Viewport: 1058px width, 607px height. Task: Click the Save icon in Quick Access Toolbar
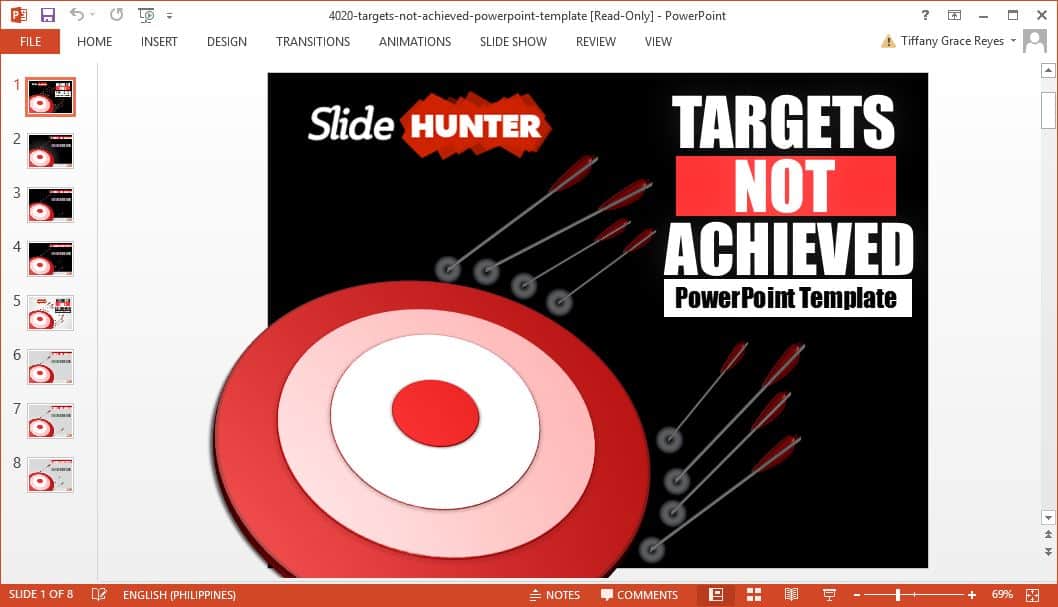point(46,14)
